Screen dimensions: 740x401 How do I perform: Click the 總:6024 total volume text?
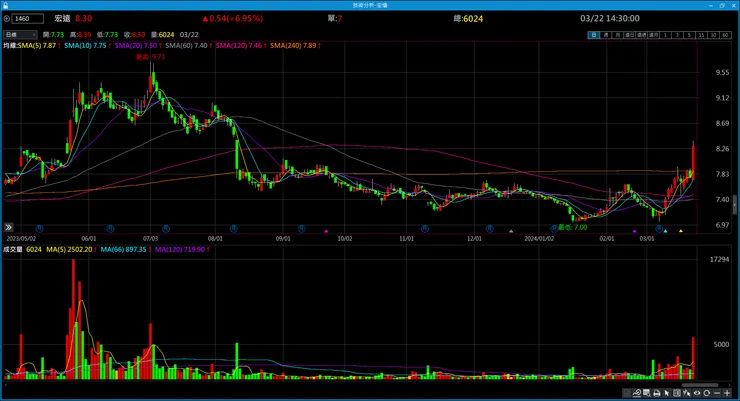(x=468, y=18)
